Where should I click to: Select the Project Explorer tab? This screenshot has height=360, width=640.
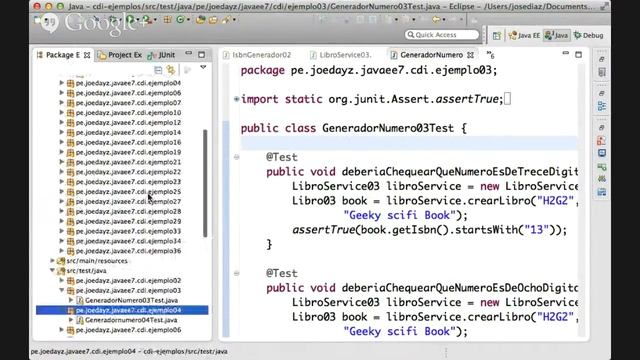[120, 55]
